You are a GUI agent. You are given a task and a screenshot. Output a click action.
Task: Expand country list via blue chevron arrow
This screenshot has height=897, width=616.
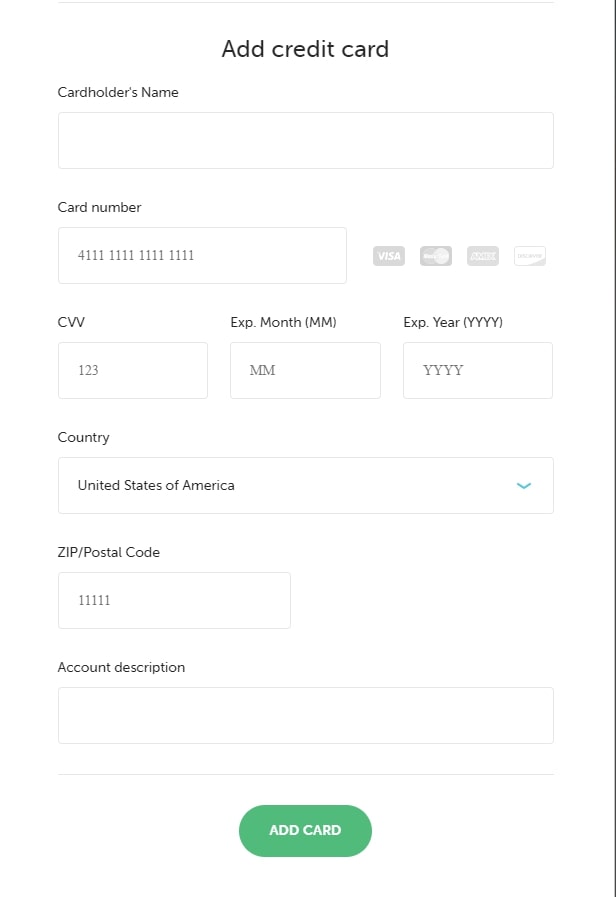(524, 486)
